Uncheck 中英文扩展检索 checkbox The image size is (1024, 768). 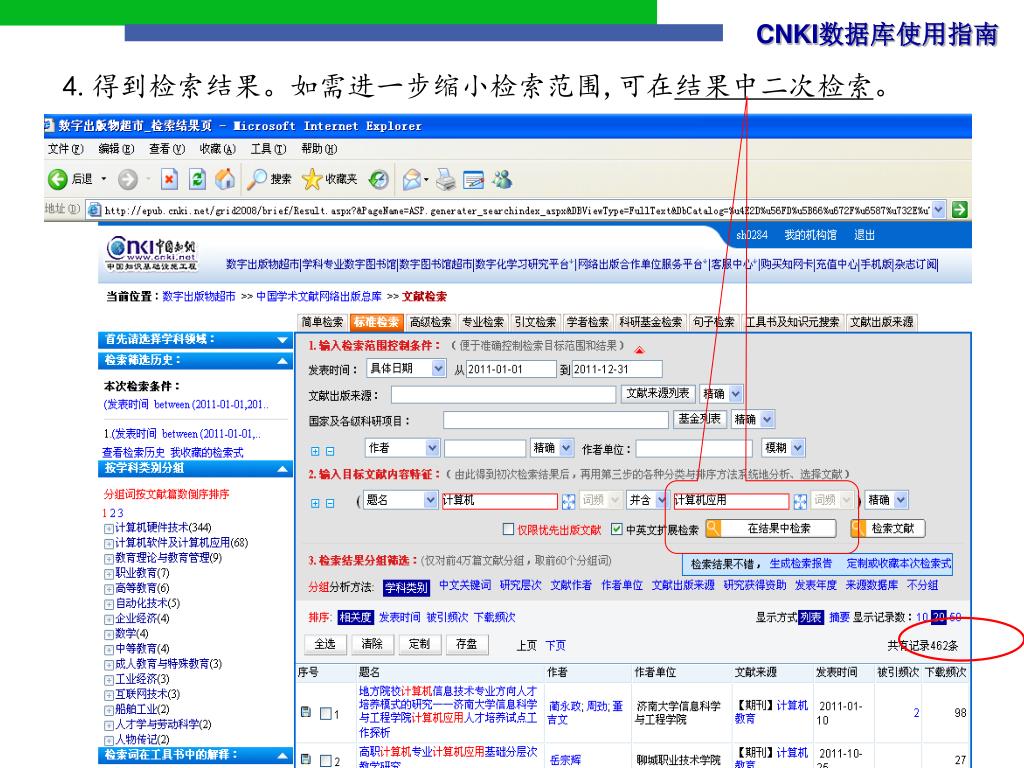pos(616,529)
